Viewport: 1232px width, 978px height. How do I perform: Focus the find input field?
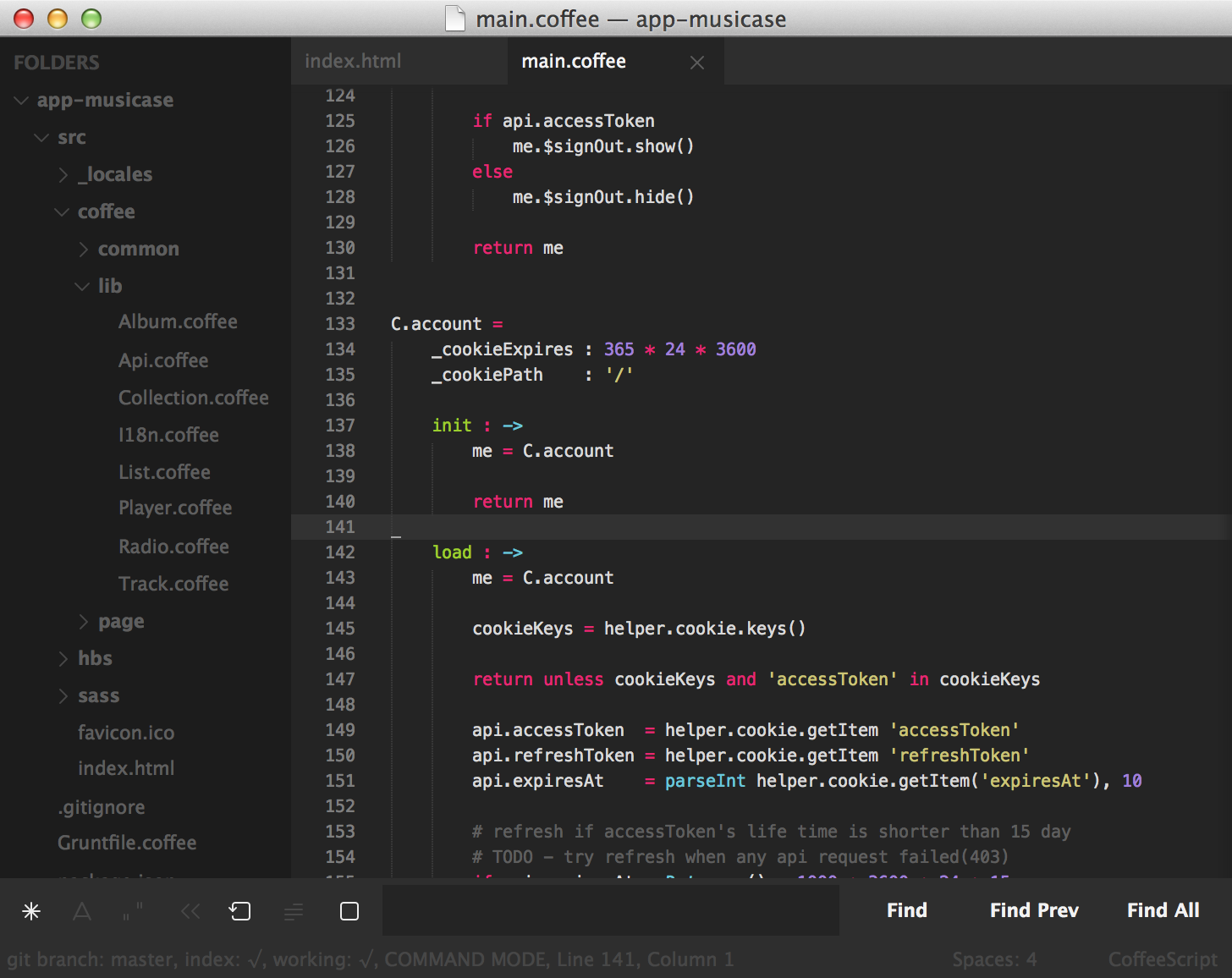[611, 910]
